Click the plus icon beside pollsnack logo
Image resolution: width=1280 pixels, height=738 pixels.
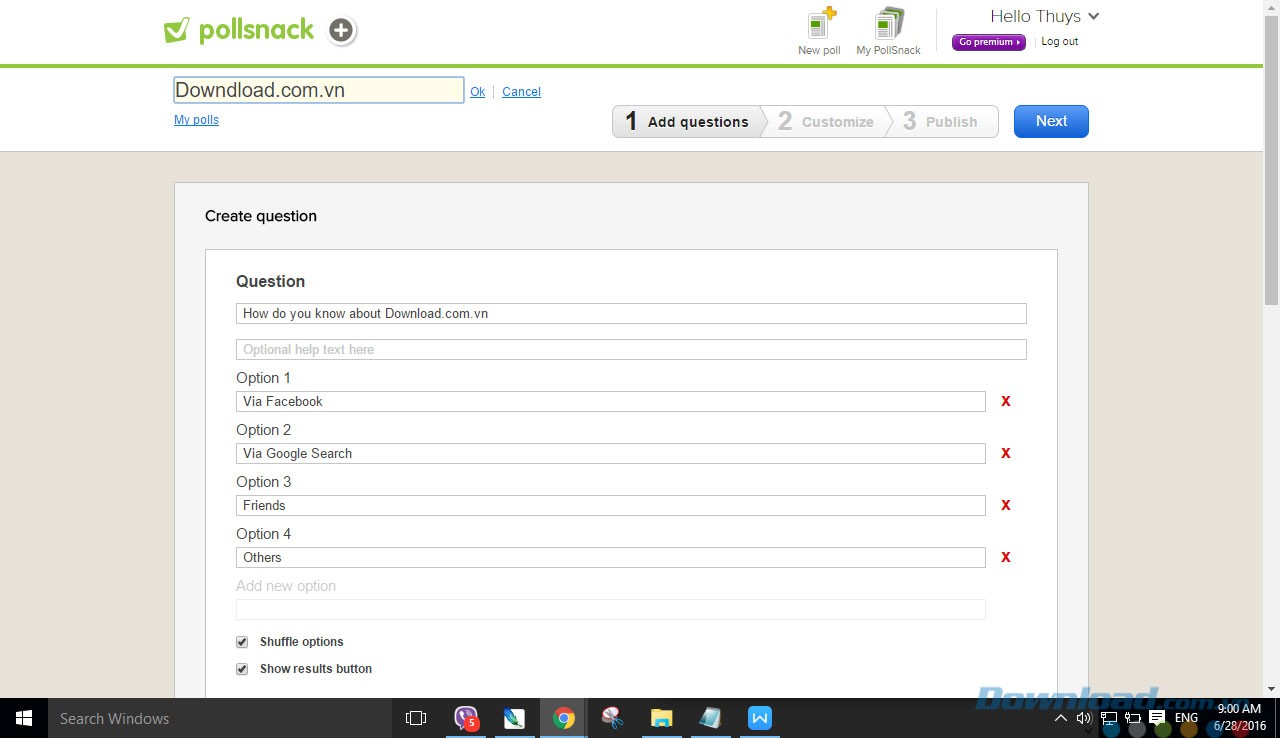tap(341, 31)
